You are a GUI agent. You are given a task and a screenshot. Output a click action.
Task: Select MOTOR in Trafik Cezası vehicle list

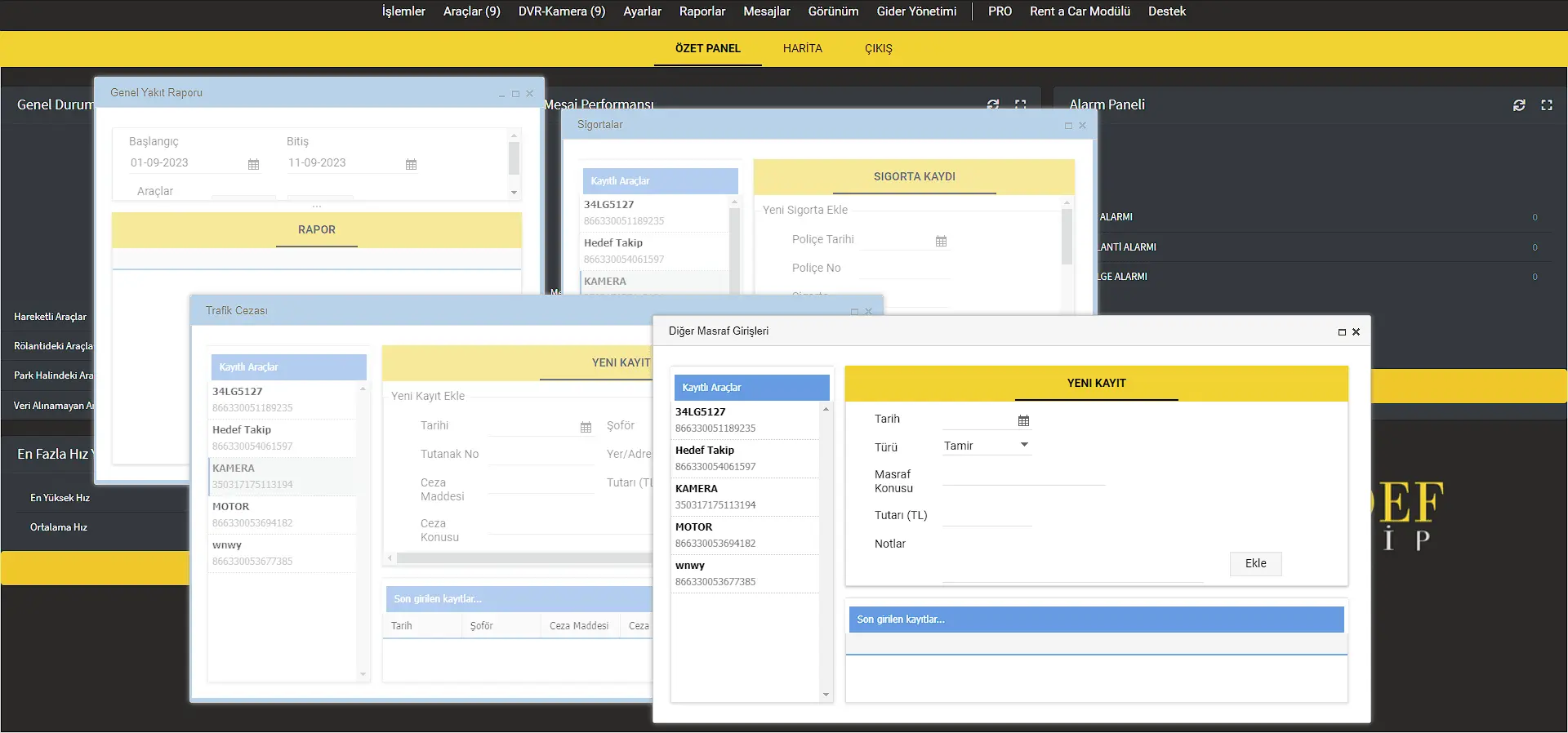[x=283, y=514]
